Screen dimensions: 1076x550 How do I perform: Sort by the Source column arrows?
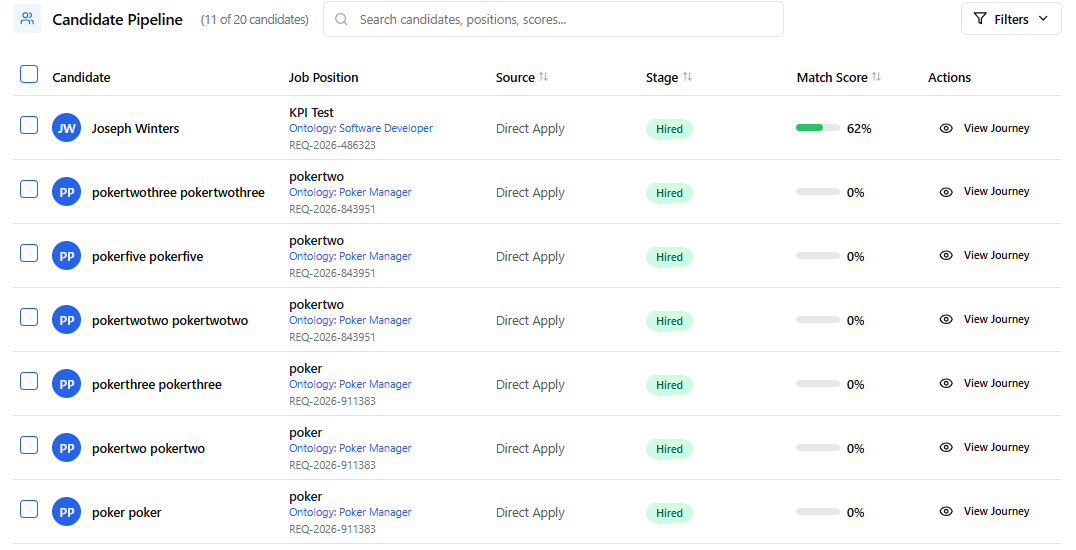tap(543, 77)
